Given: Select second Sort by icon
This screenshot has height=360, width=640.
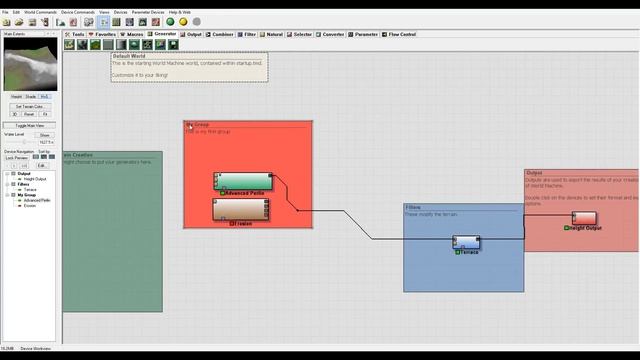Looking at the screenshot, I should 44,157.
